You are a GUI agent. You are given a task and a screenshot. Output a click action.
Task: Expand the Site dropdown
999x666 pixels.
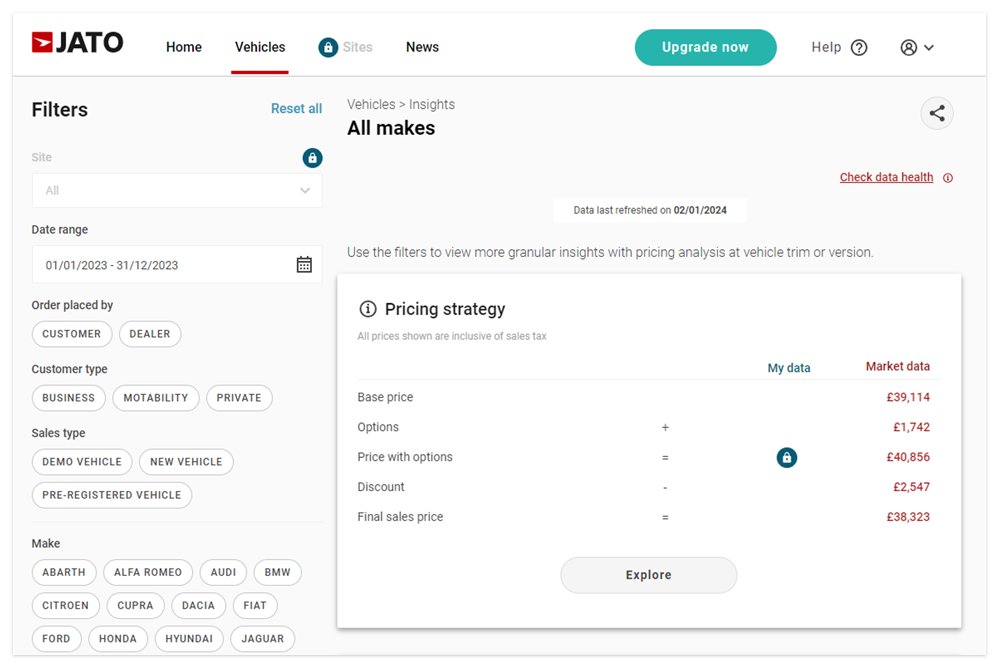[177, 190]
